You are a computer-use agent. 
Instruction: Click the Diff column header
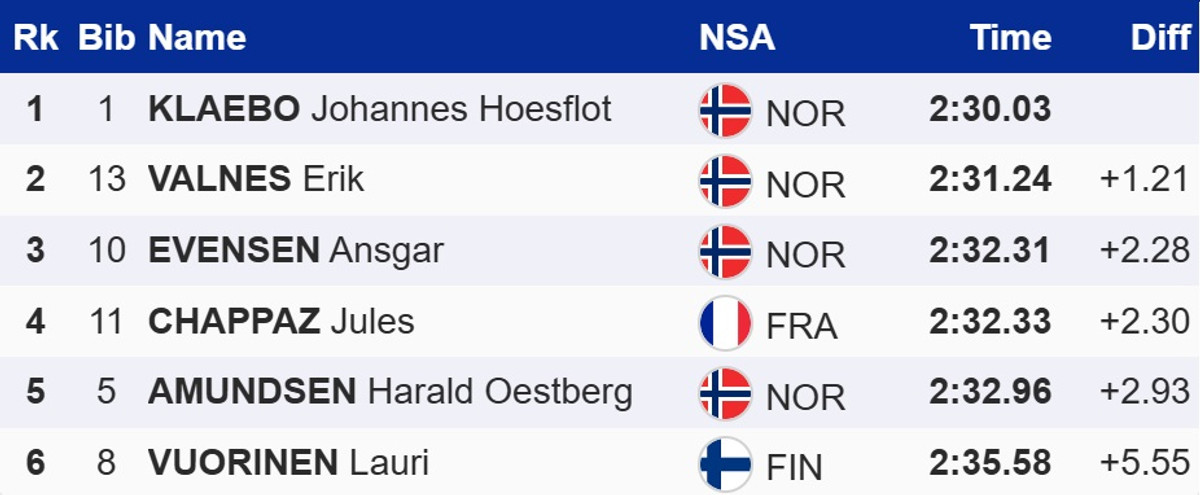1160,38
